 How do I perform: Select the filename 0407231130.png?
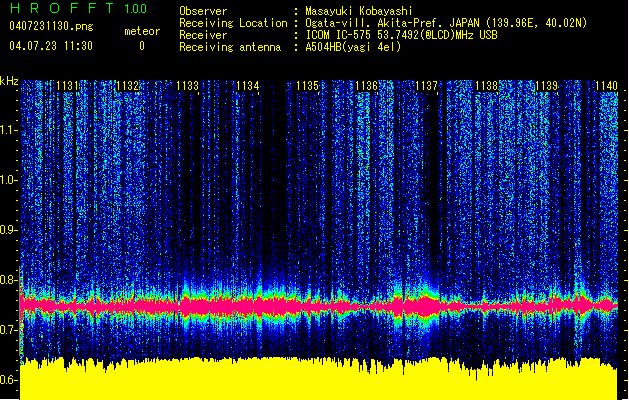[51, 26]
